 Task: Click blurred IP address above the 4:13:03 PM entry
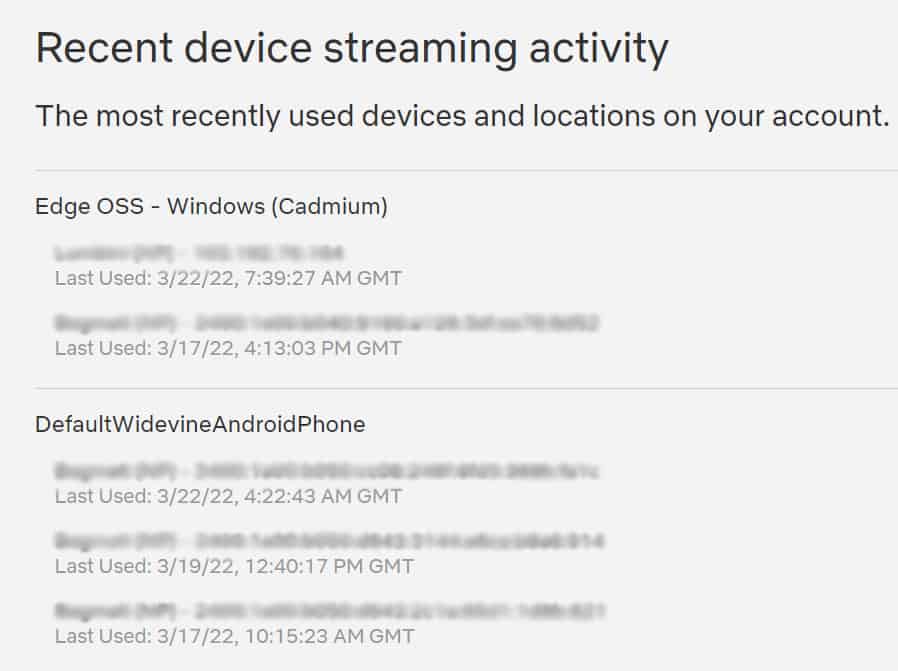(397, 325)
